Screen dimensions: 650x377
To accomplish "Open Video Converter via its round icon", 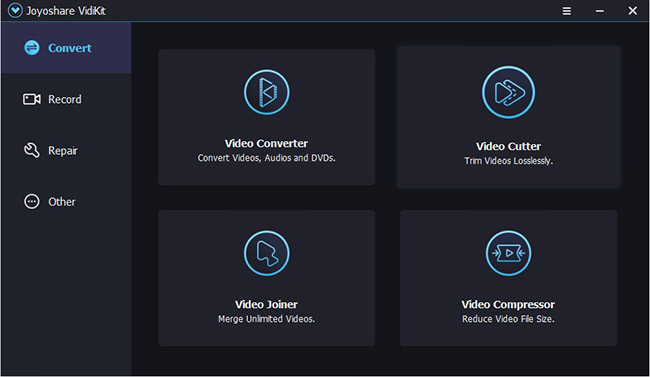I will pos(267,92).
